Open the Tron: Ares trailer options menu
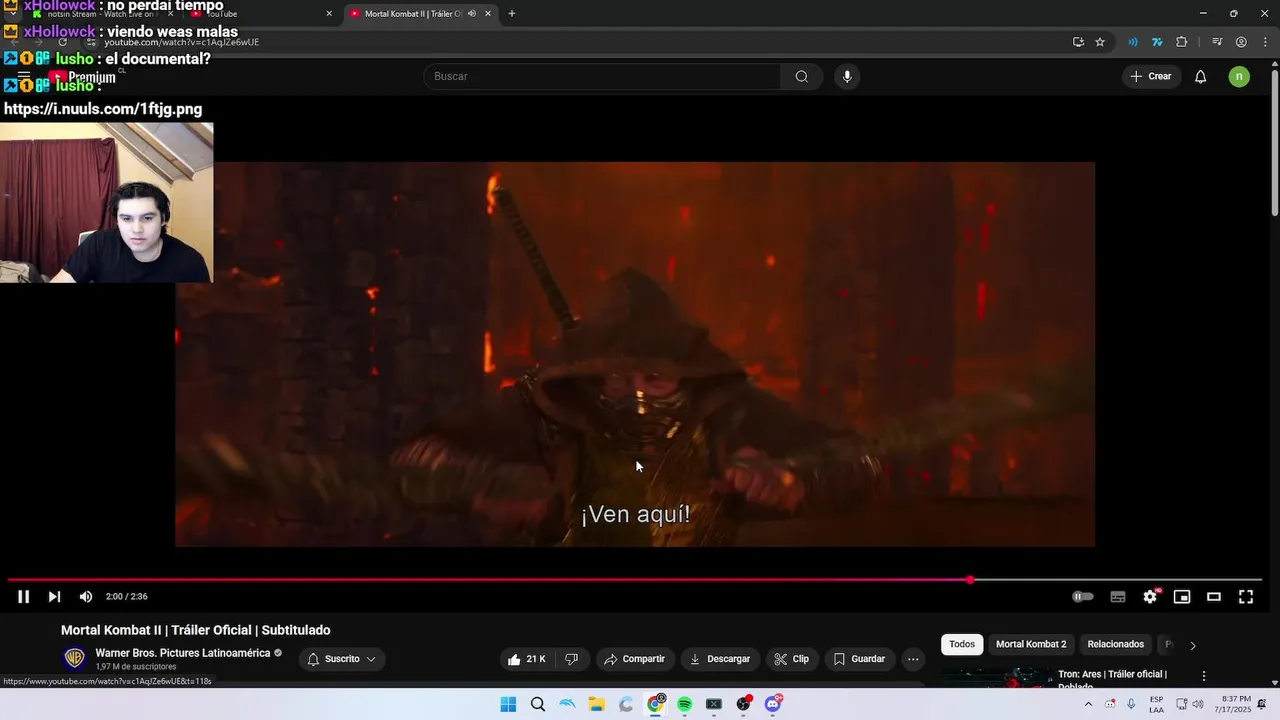Image resolution: width=1280 pixels, height=720 pixels. coord(1204,676)
